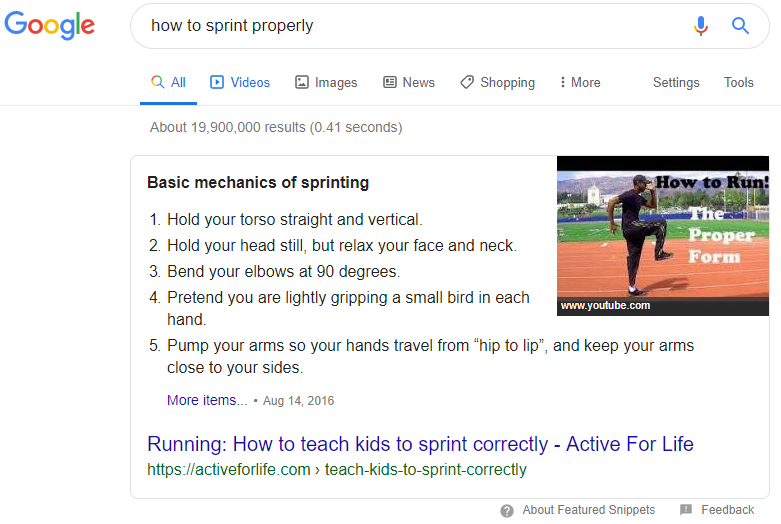
Task: Click the Feedback flag icon
Action: click(685, 510)
